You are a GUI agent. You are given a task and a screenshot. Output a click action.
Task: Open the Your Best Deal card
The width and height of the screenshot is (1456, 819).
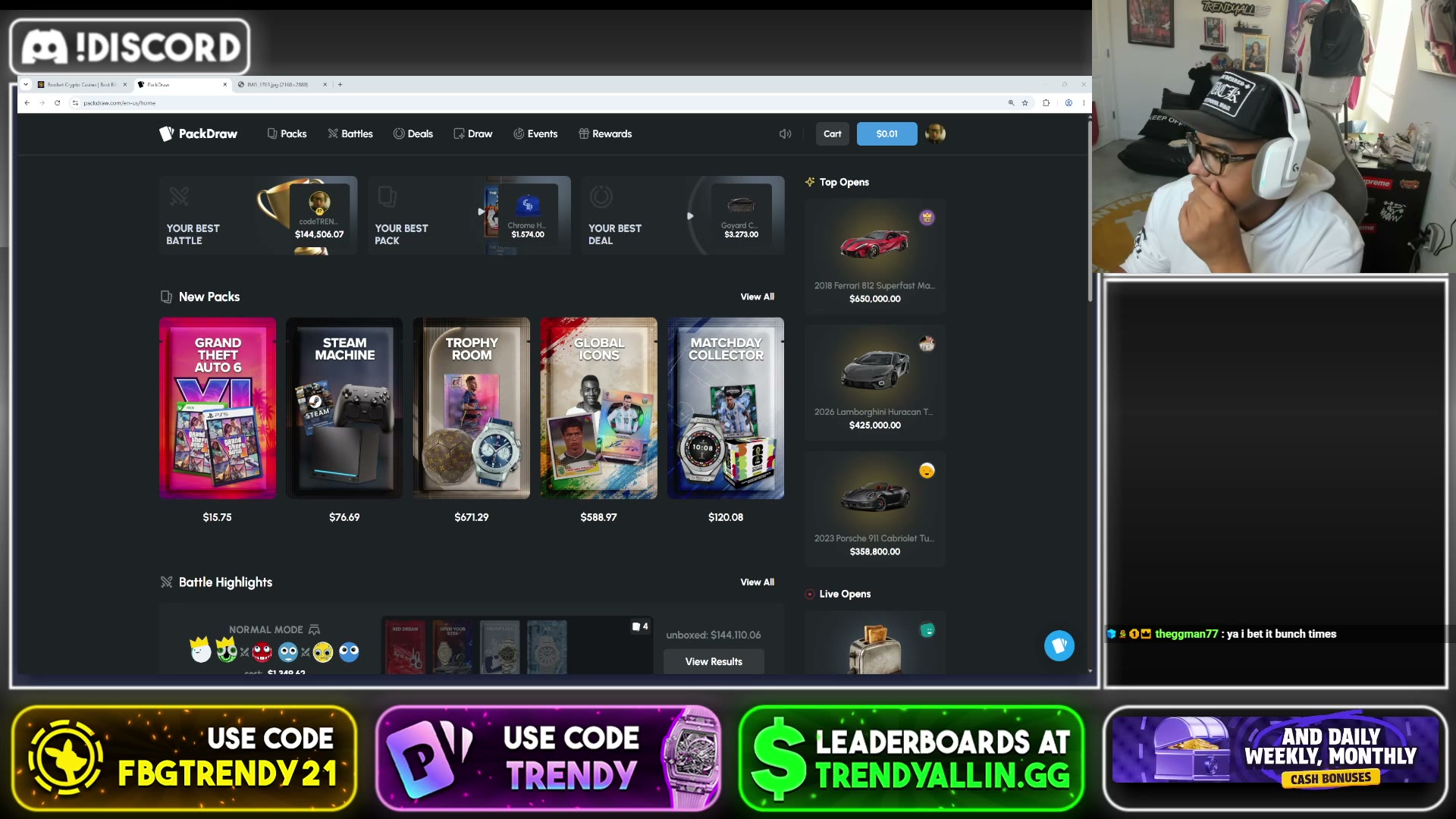[683, 215]
